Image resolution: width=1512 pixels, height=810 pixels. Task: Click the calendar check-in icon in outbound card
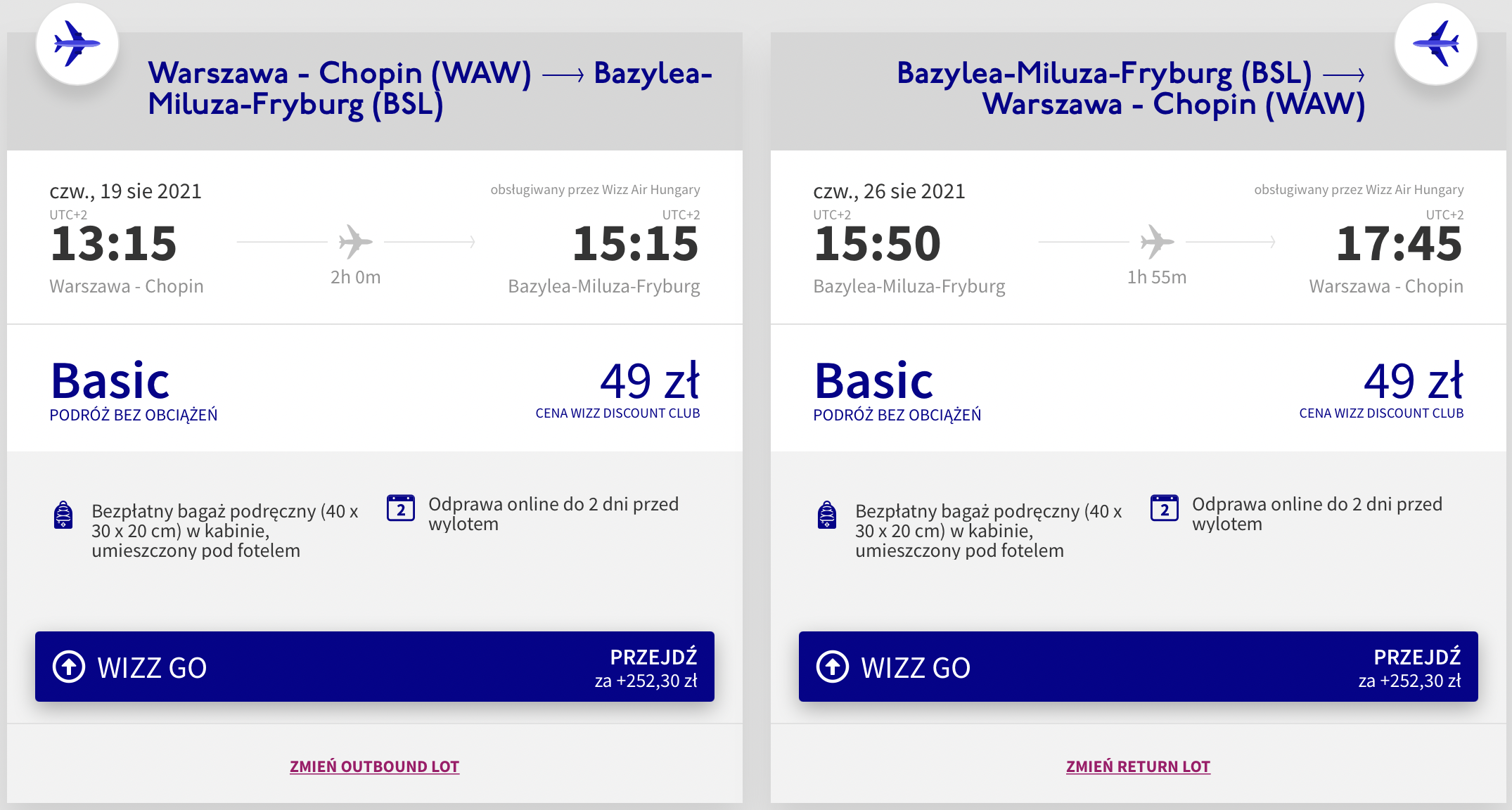401,508
